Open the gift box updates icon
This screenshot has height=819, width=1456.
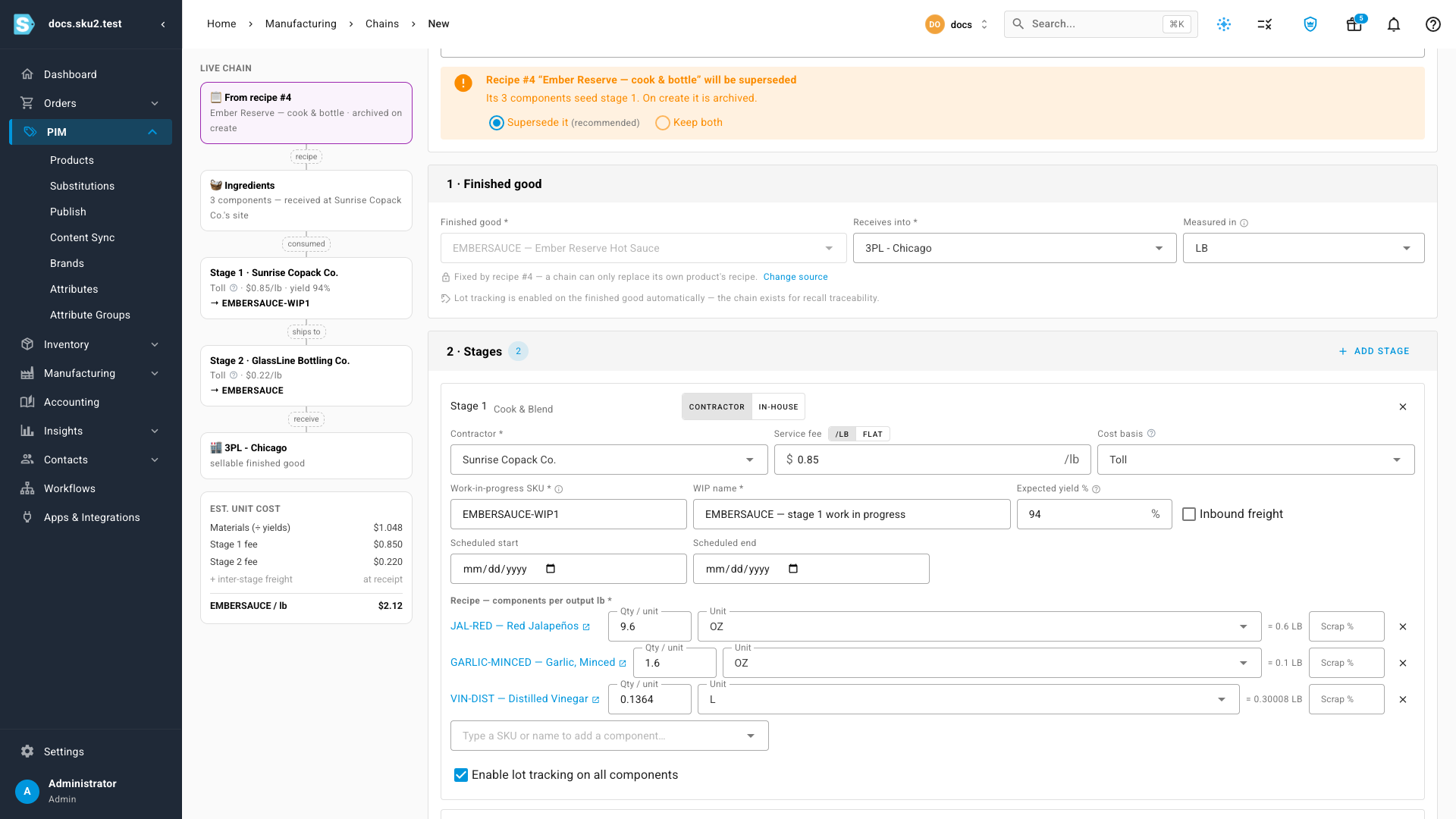click(x=1354, y=24)
